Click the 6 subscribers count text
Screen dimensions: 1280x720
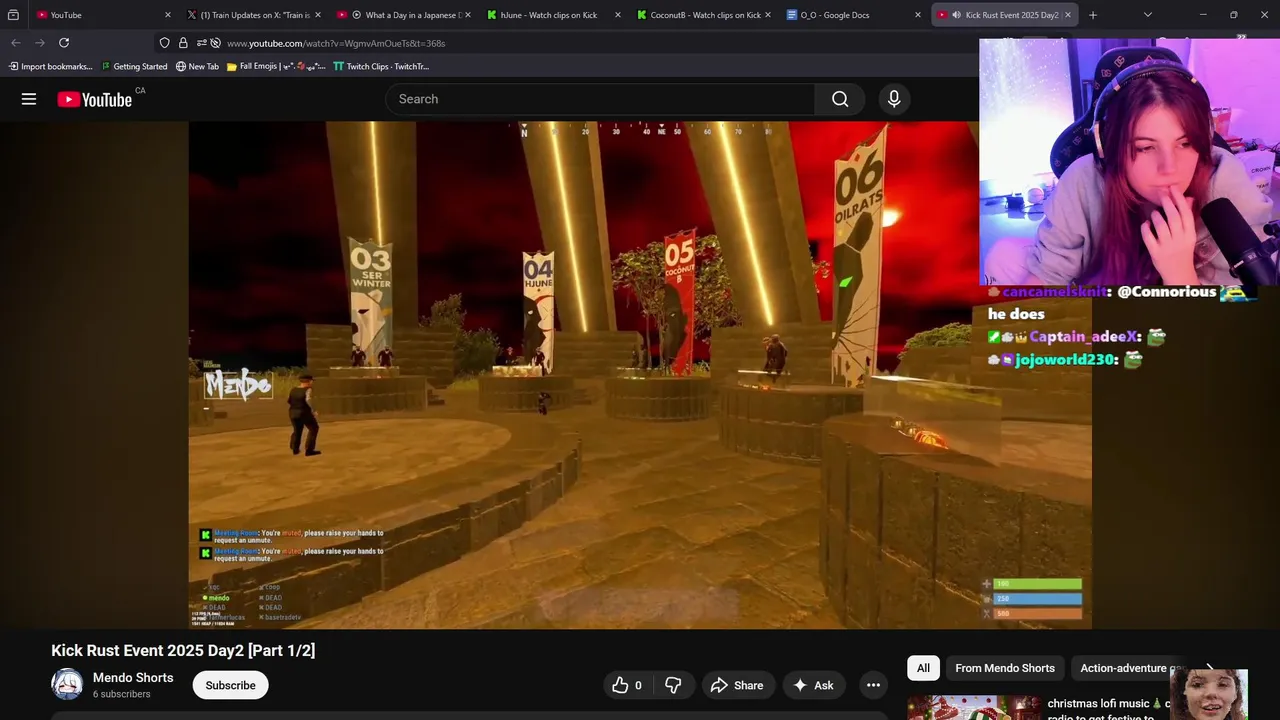tap(122, 694)
